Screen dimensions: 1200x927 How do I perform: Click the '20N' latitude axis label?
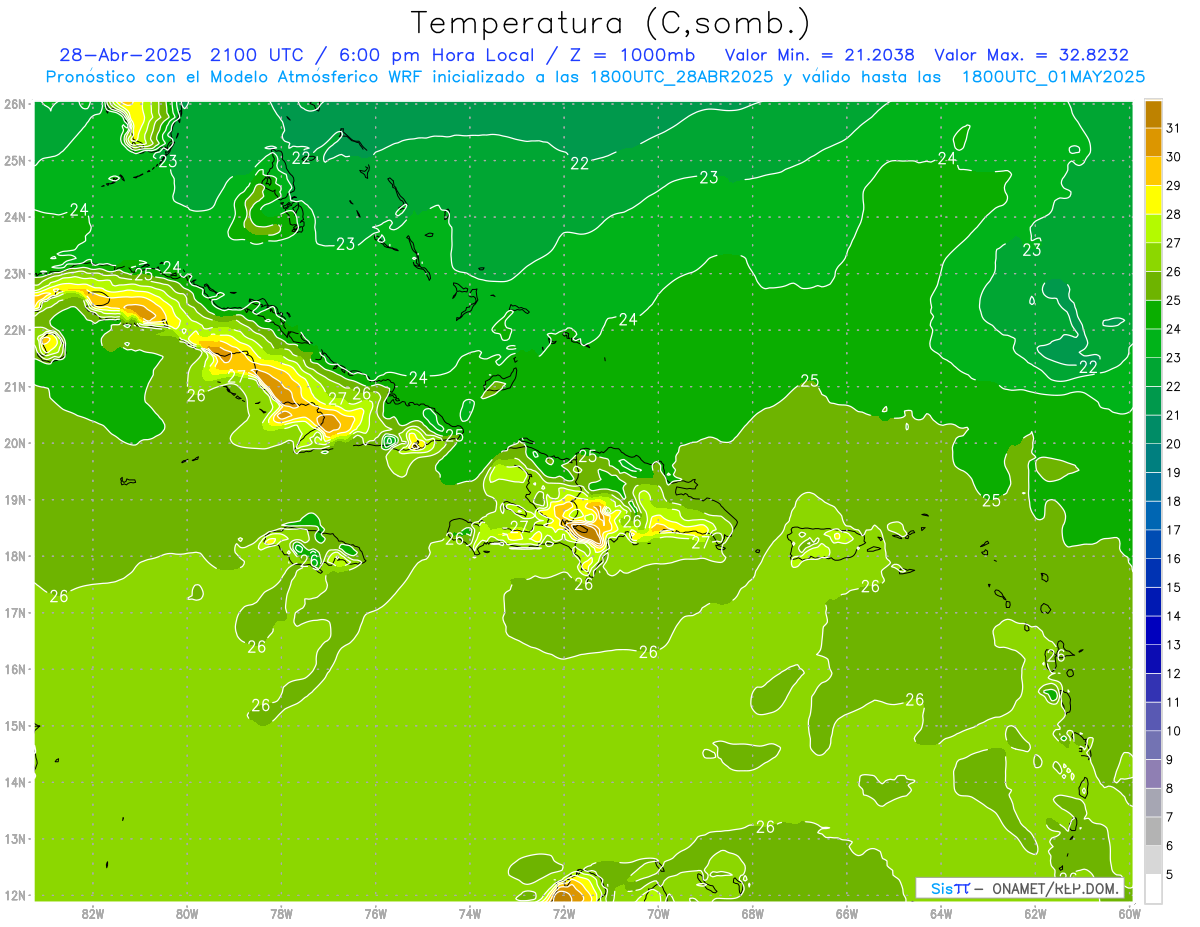(x=15, y=443)
